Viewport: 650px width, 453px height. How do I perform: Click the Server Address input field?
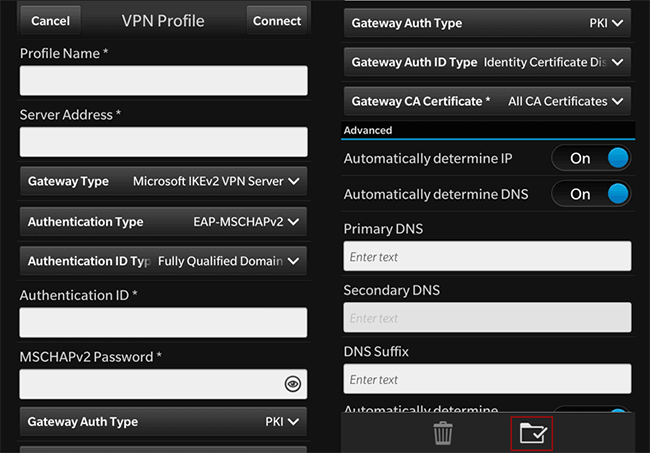pos(163,142)
